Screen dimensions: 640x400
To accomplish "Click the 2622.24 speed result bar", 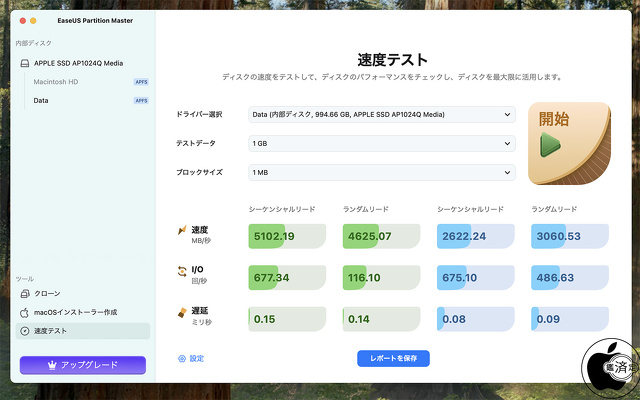I will pyautogui.click(x=476, y=236).
